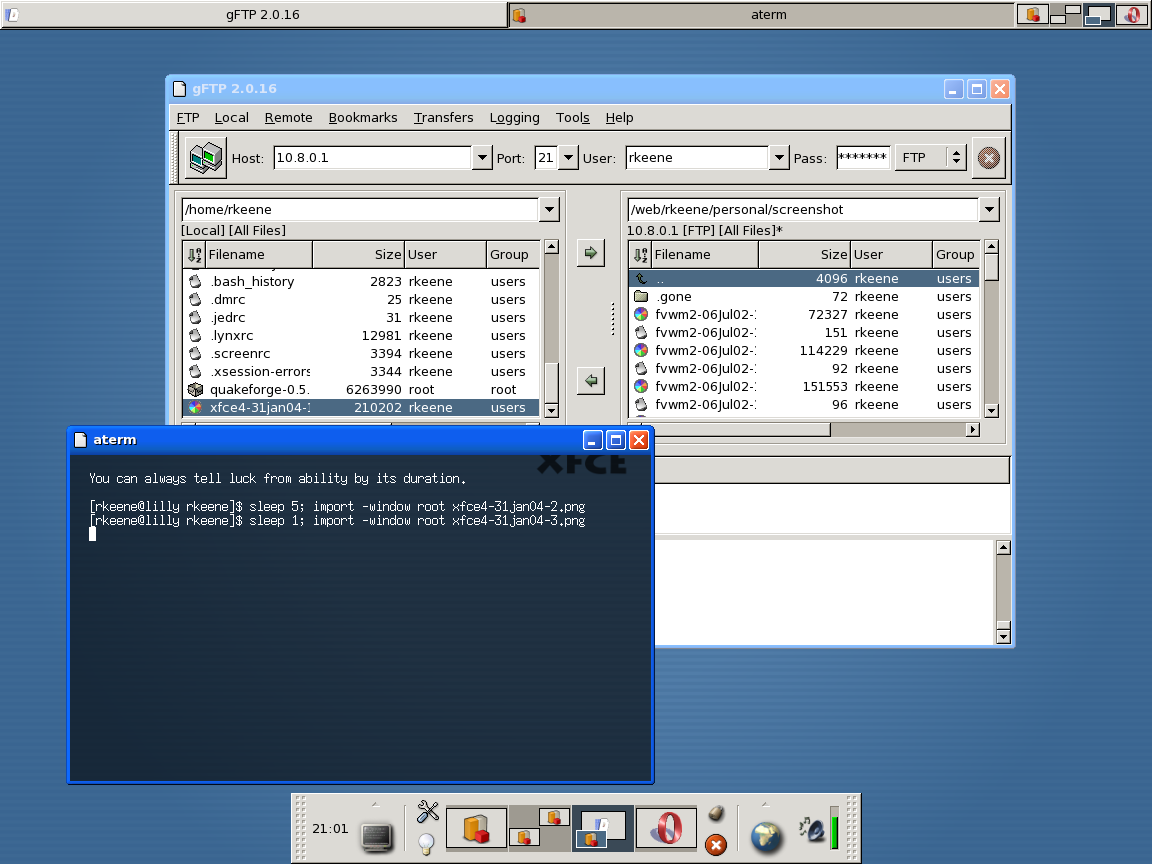Click the User field containing rkeene
1152x864 pixels.
(697, 157)
